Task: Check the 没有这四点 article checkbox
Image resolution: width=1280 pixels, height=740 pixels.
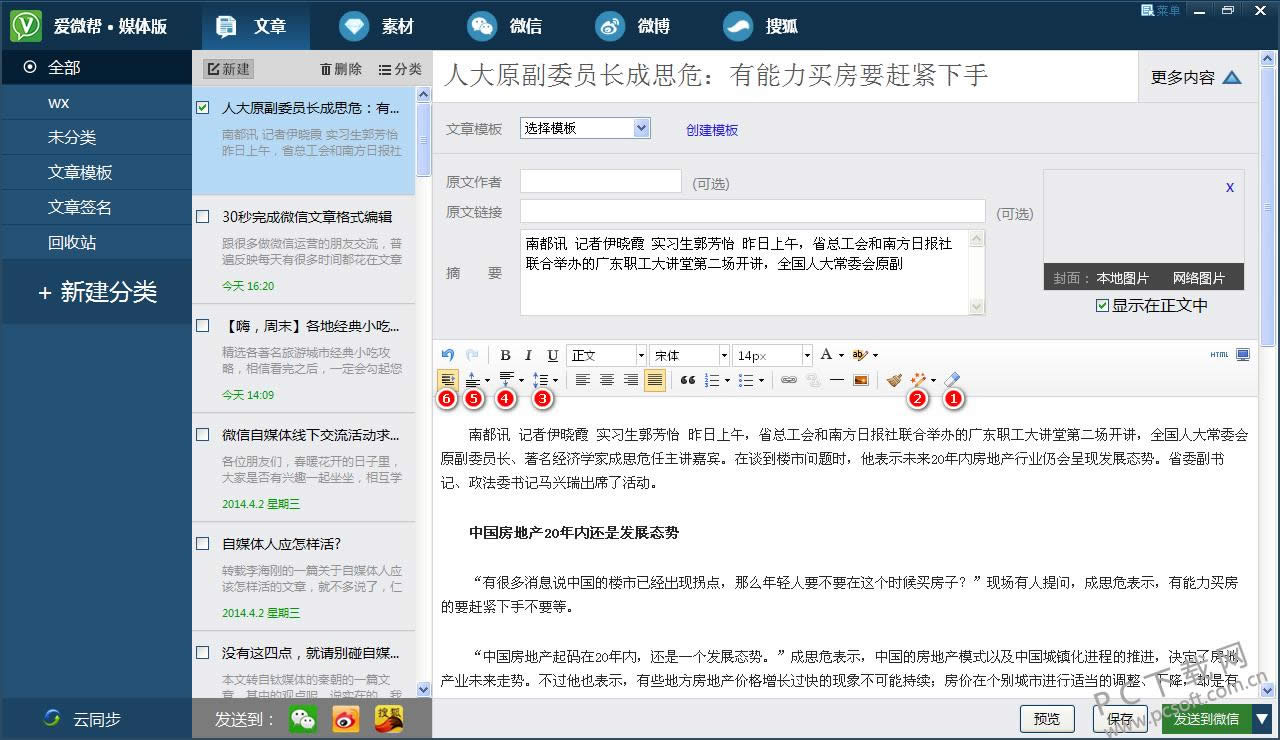Action: tap(203, 653)
